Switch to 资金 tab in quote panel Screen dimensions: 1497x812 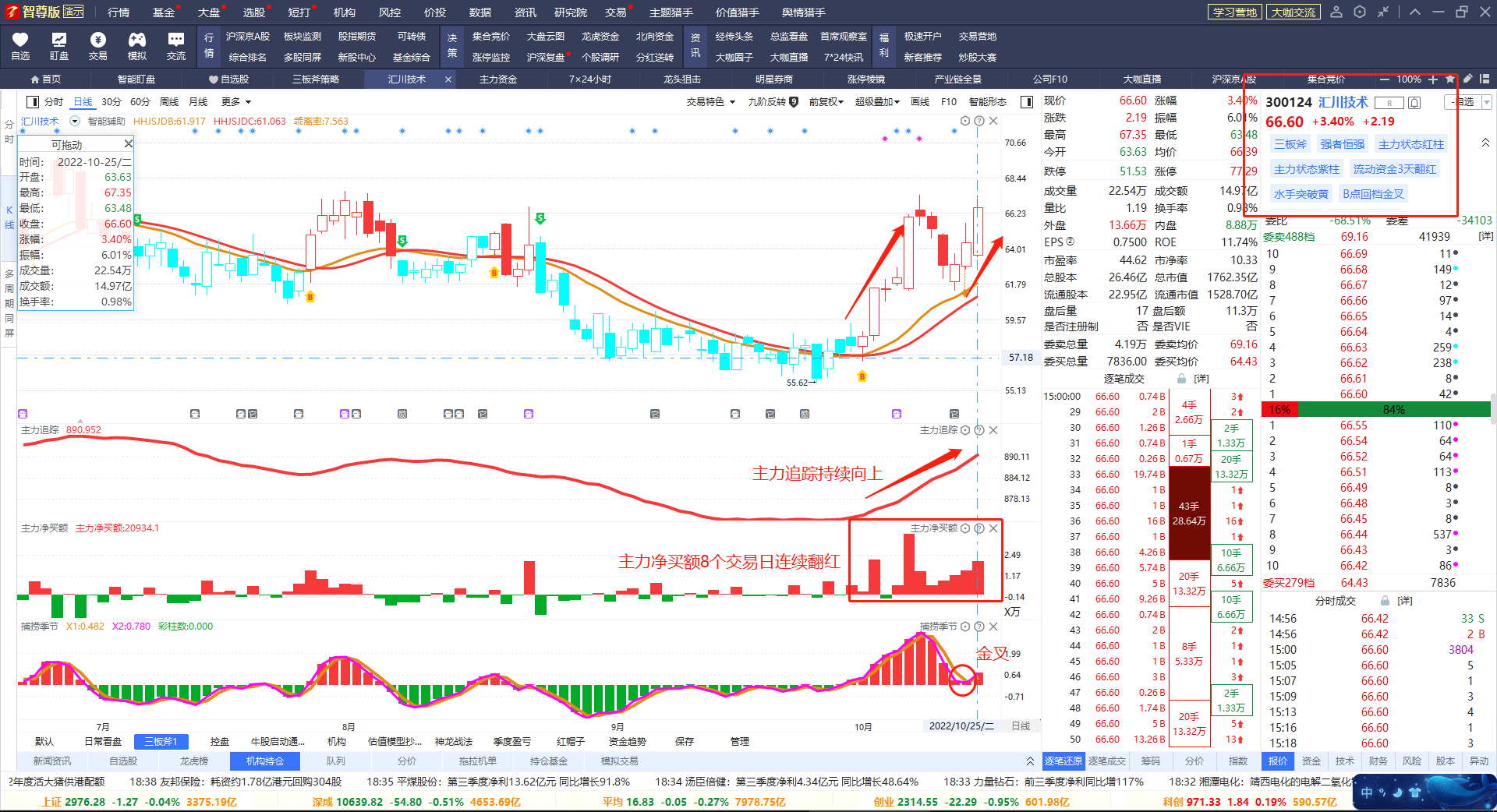tap(1311, 761)
